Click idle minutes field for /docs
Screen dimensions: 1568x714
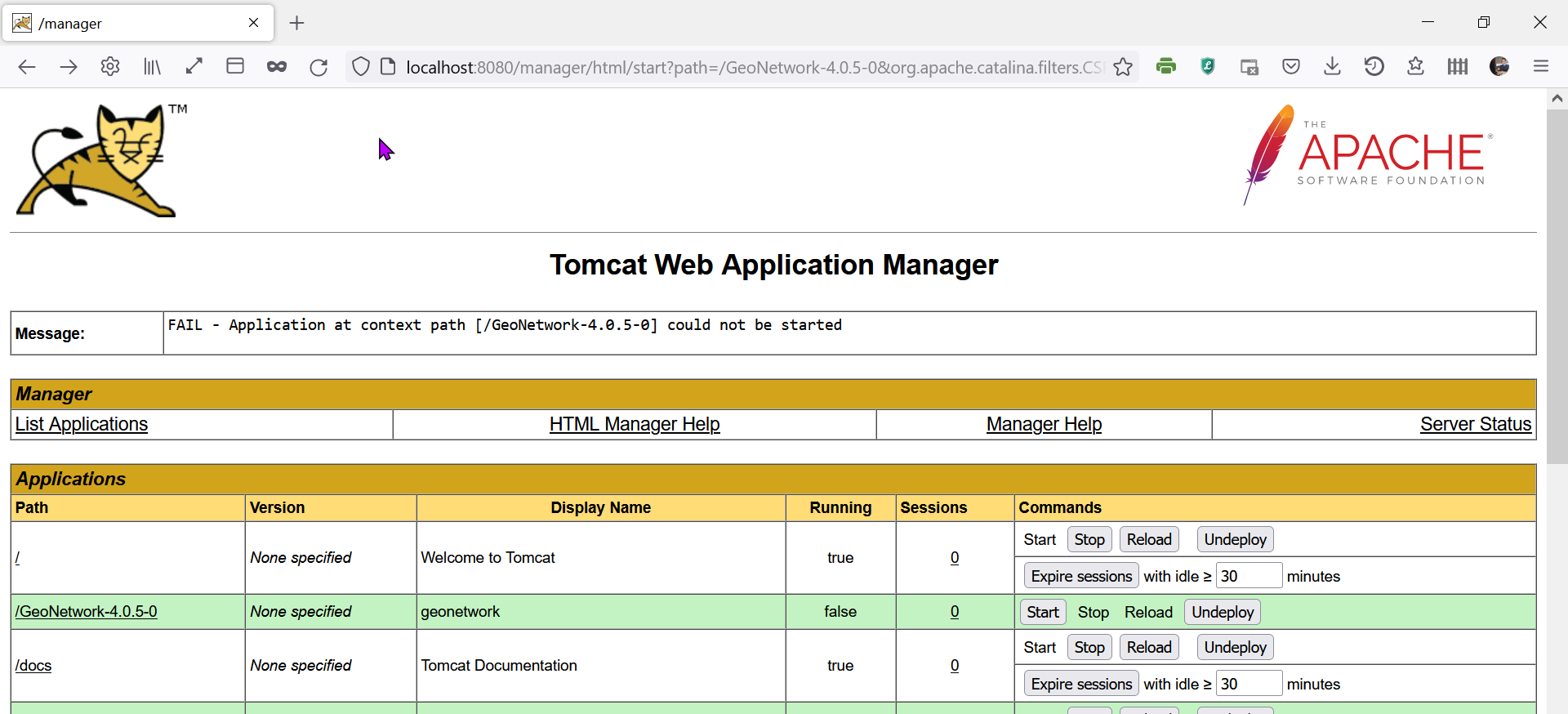(1249, 684)
